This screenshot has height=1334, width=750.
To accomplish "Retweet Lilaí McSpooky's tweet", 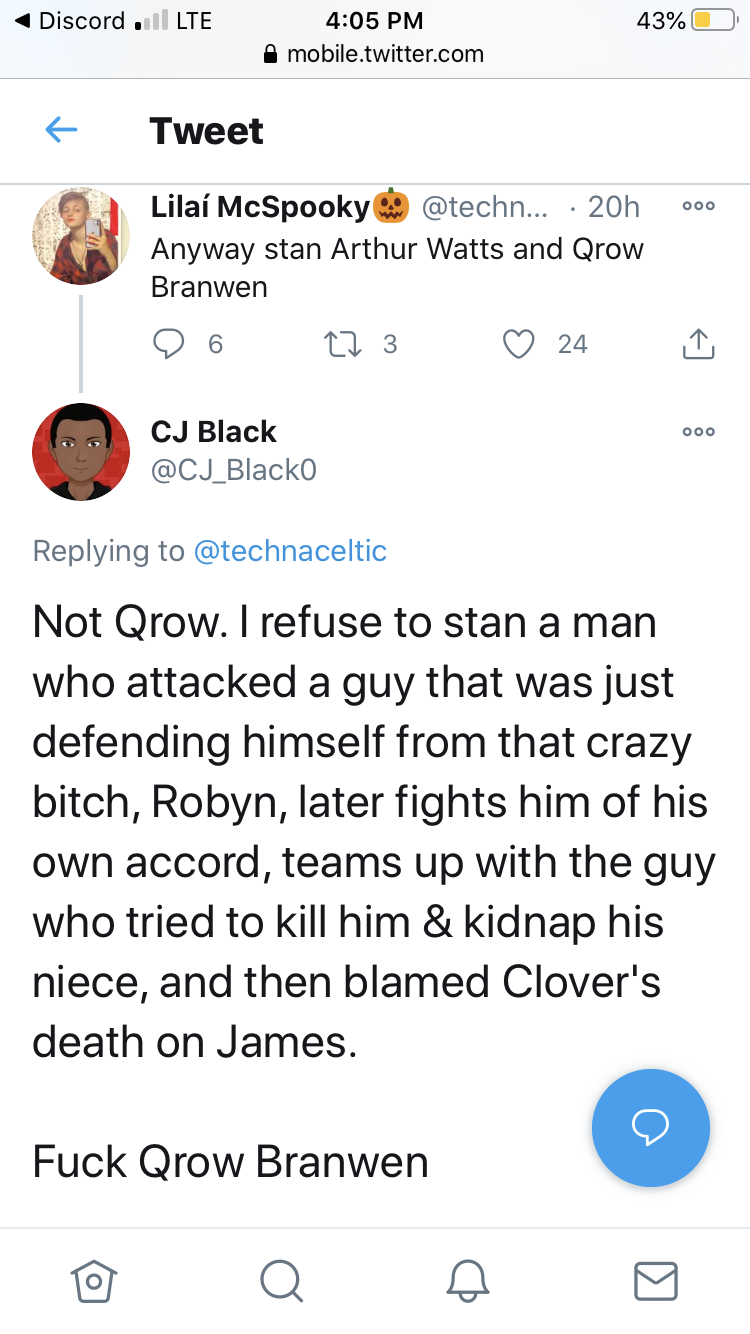I will [x=345, y=344].
